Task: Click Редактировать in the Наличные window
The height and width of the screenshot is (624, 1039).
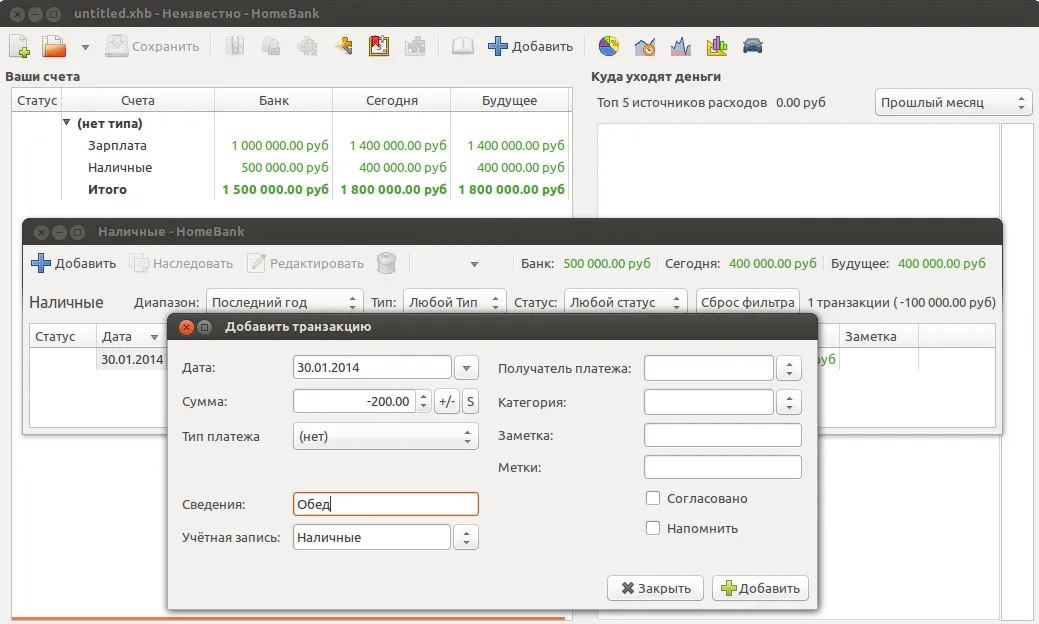Action: coord(305,264)
